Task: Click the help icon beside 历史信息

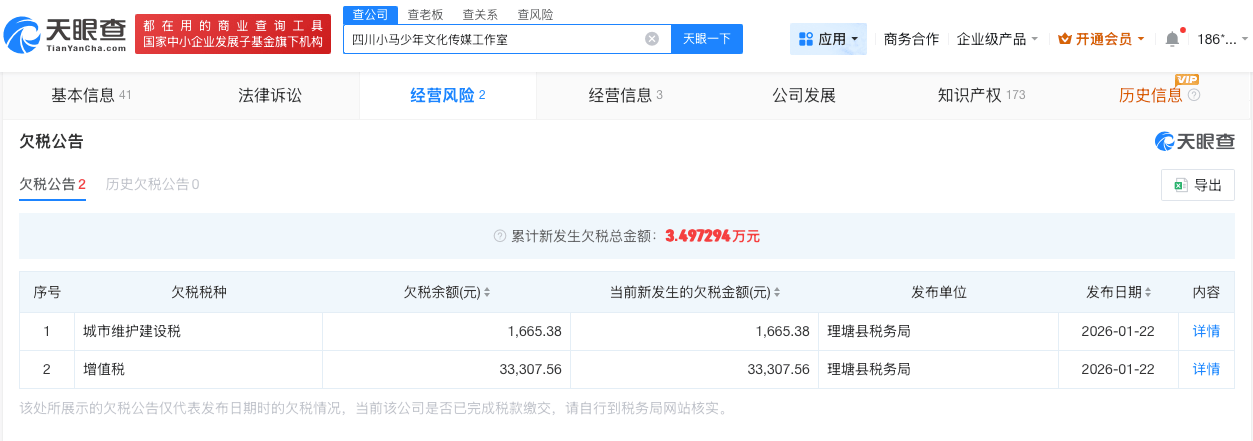Action: (1193, 96)
